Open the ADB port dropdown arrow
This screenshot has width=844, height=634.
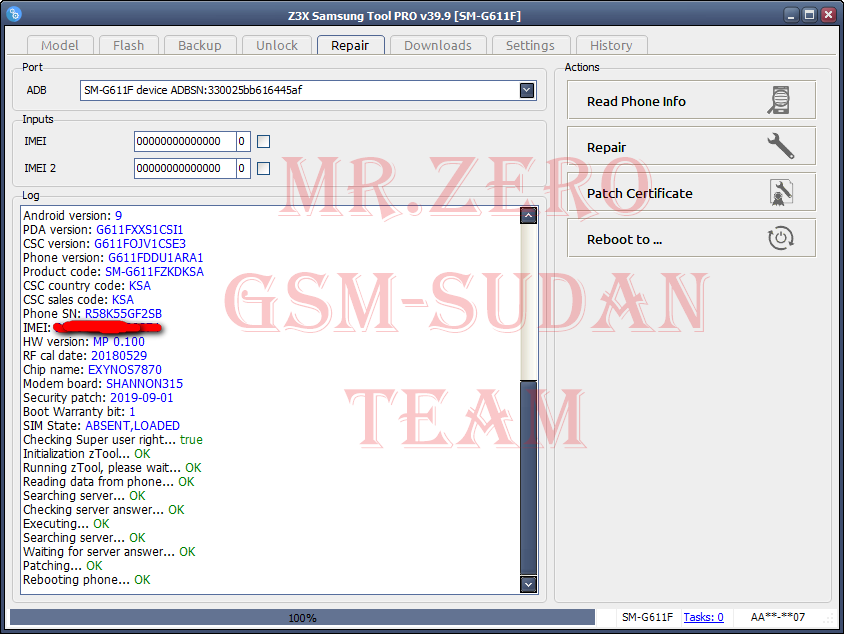click(527, 90)
